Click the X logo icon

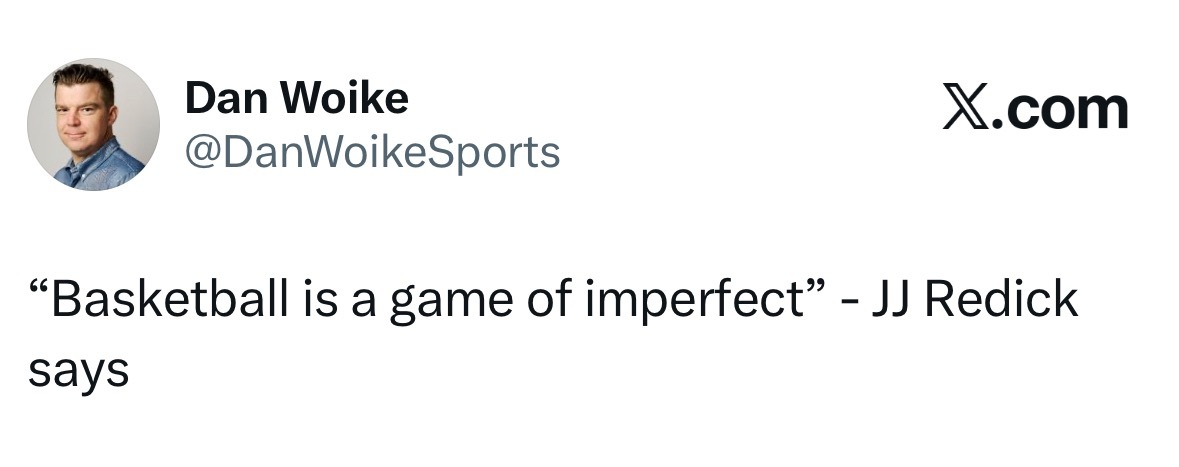click(x=967, y=109)
